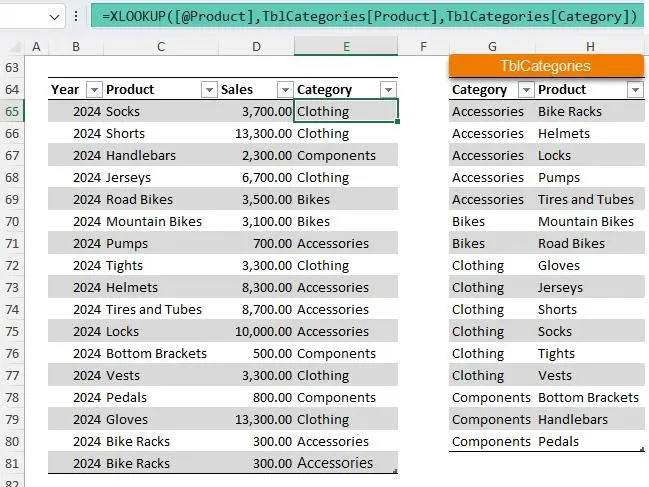Select row 70 header

[12, 221]
